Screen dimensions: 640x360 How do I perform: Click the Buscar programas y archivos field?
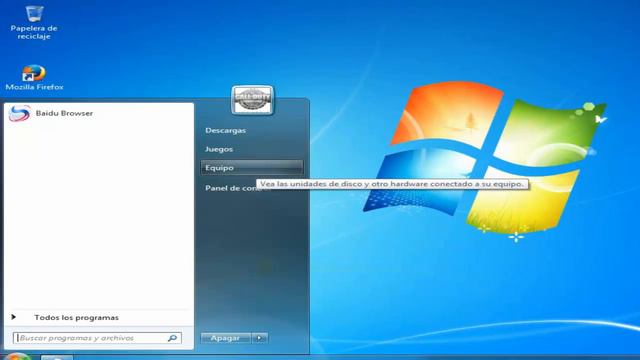coord(97,338)
